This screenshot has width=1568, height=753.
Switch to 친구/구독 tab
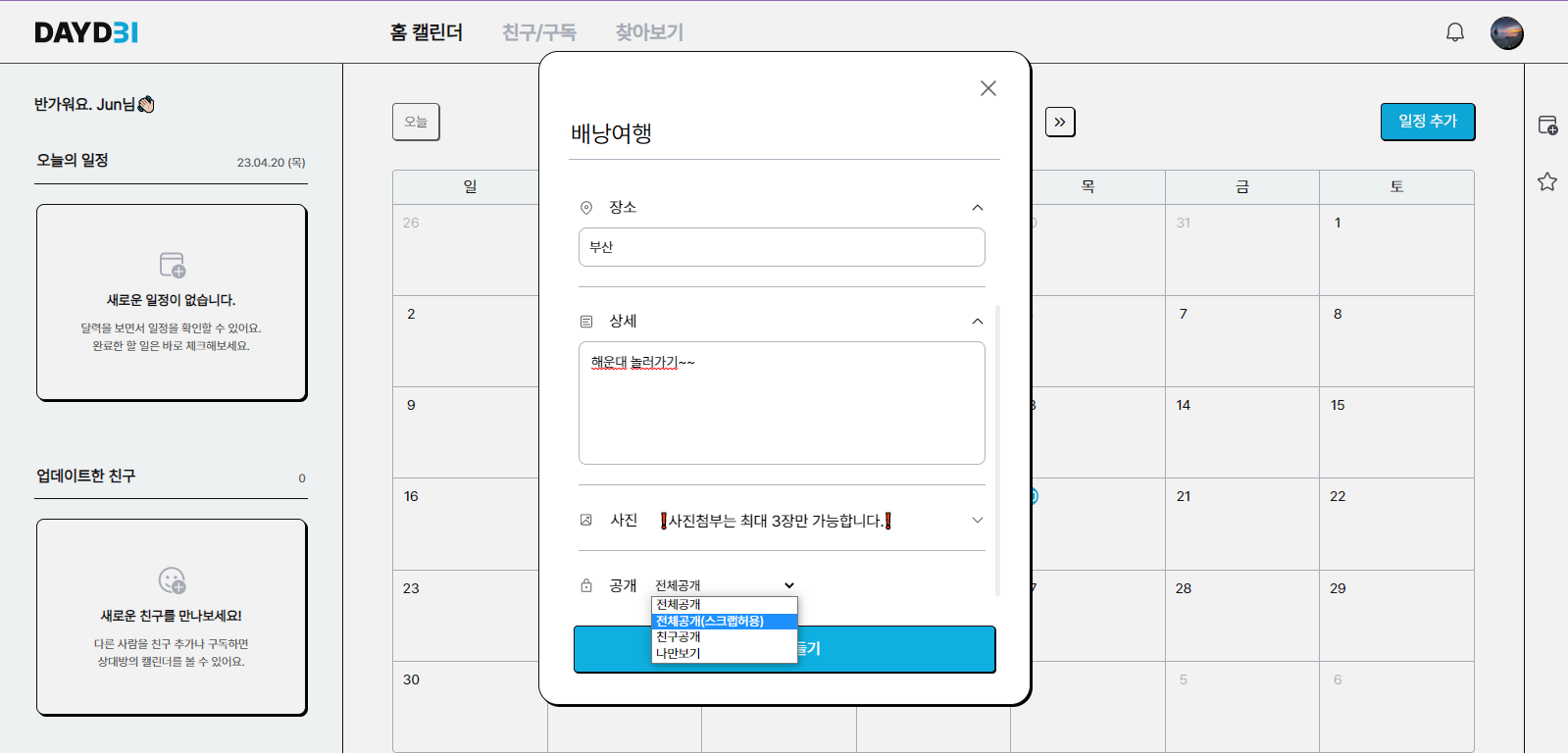click(x=539, y=32)
